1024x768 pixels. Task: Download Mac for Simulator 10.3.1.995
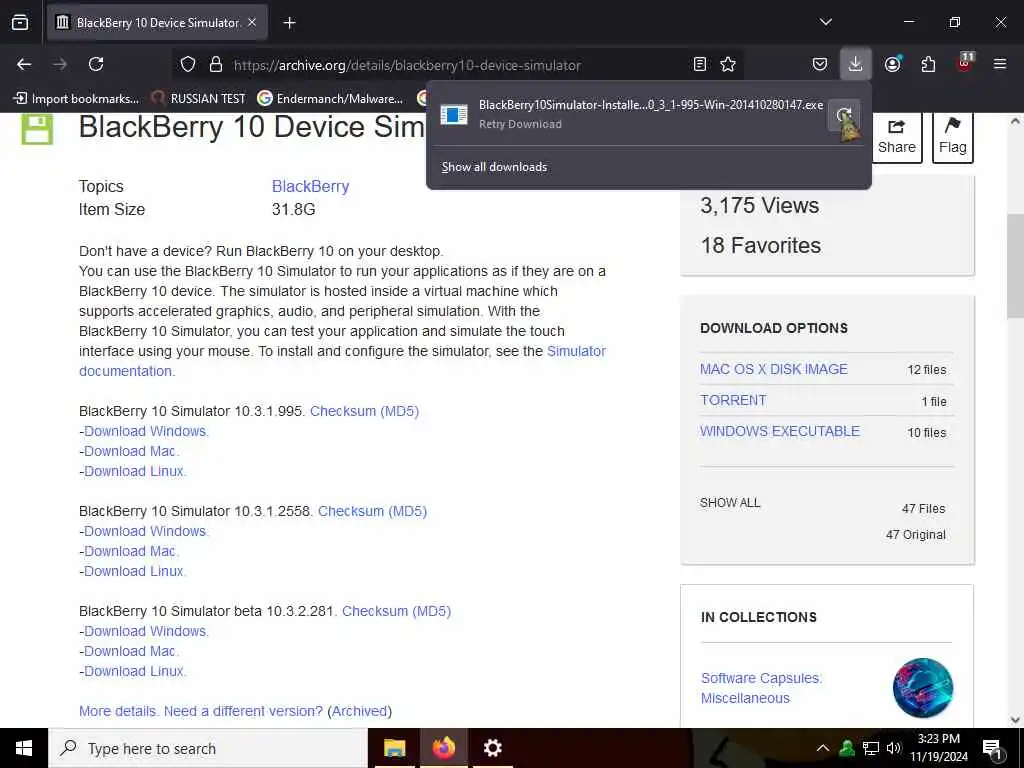130,451
